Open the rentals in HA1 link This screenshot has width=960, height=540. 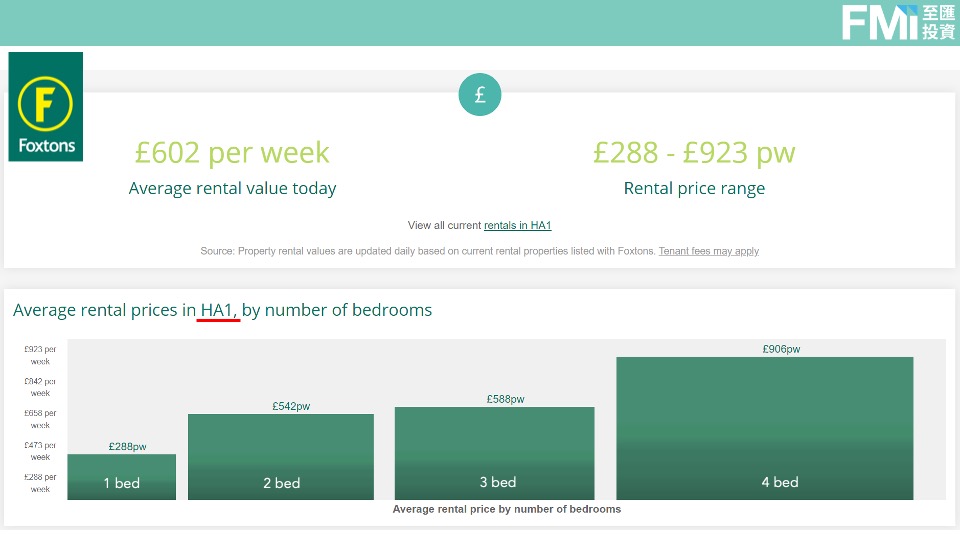517,226
